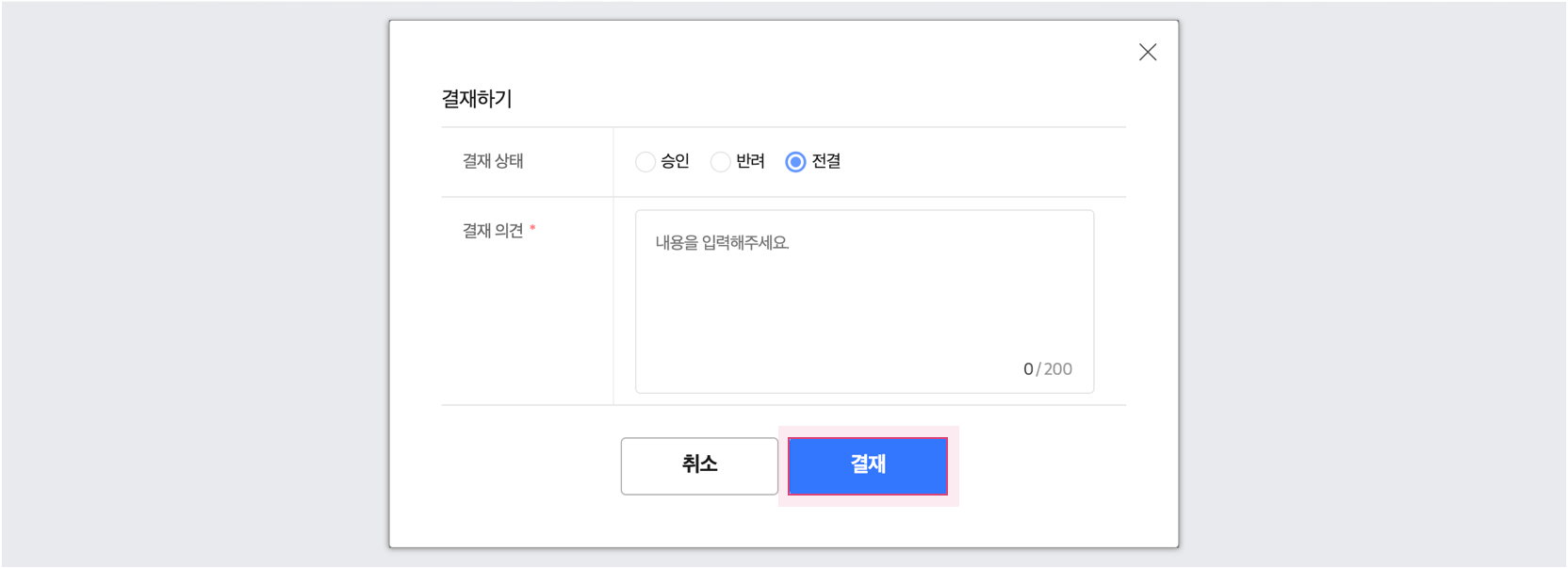This screenshot has height=569, width=1568.
Task: Click the 0/200 character counter
Action: [1047, 369]
